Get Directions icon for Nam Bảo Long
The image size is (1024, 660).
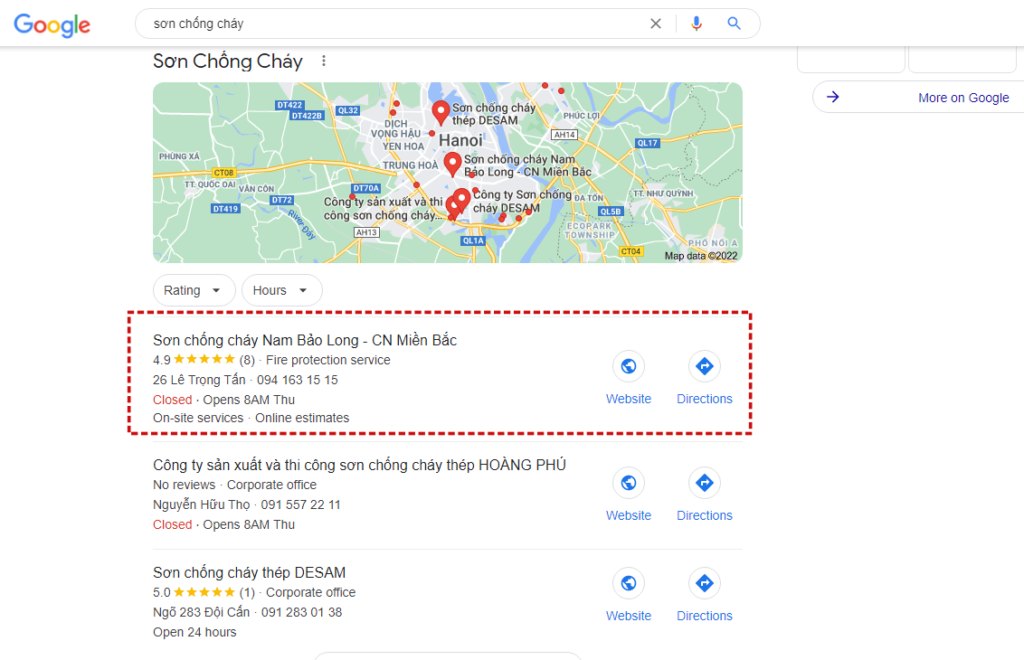click(x=704, y=366)
